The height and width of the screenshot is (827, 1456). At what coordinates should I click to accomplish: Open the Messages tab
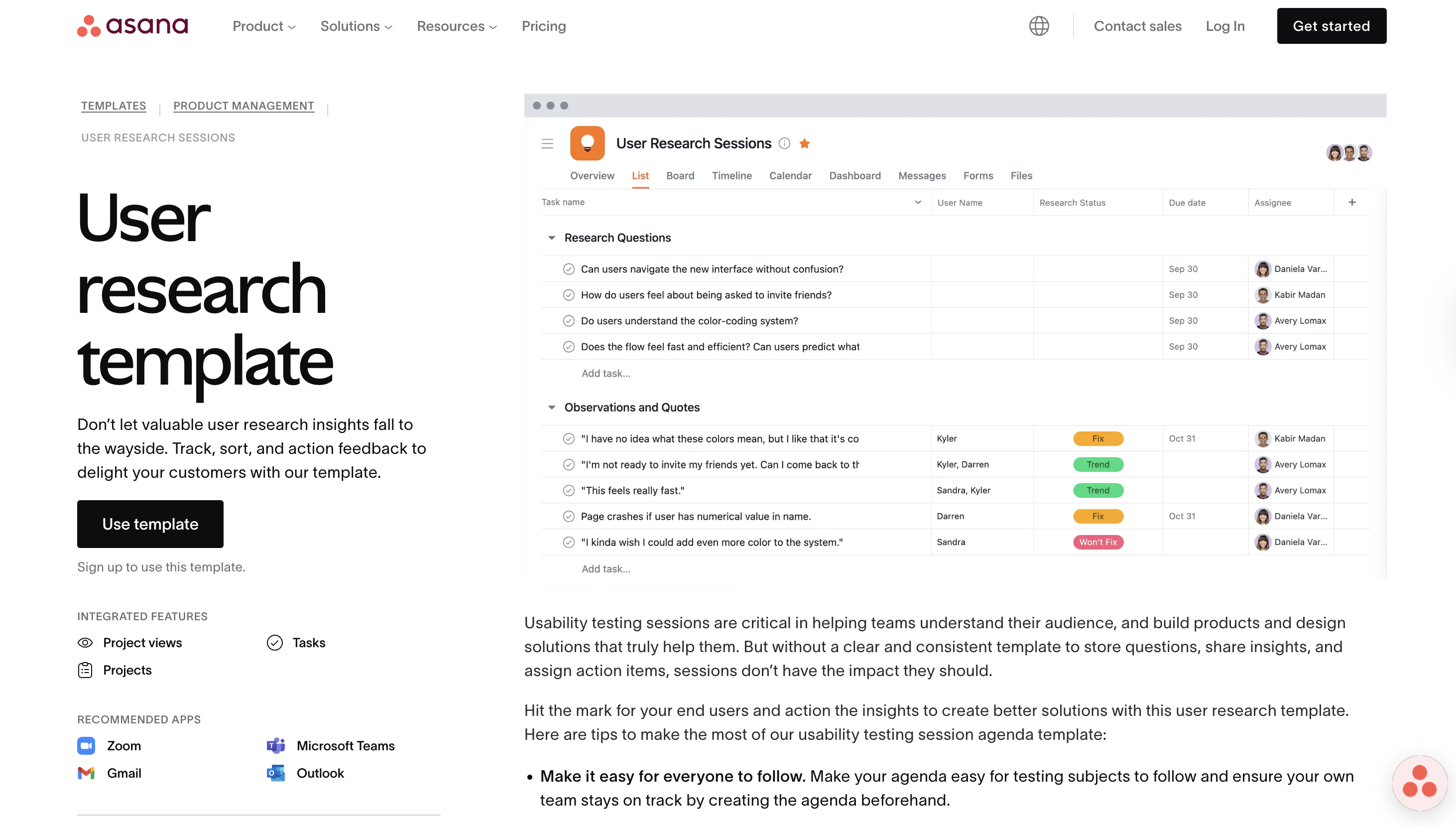tap(921, 175)
